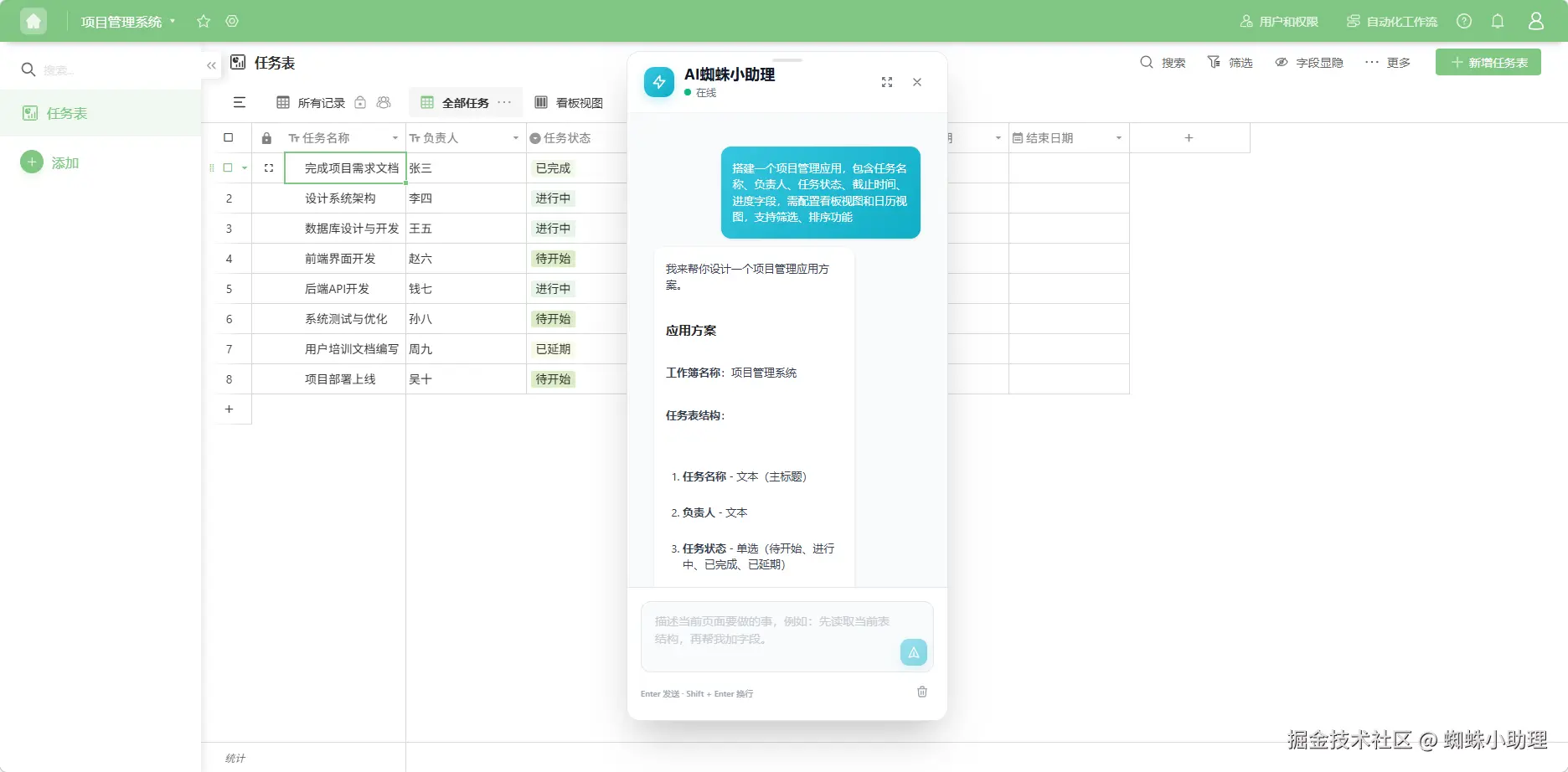This screenshot has width=1568, height=772.
Task: Open the 筛选 filter button
Action: [1230, 63]
